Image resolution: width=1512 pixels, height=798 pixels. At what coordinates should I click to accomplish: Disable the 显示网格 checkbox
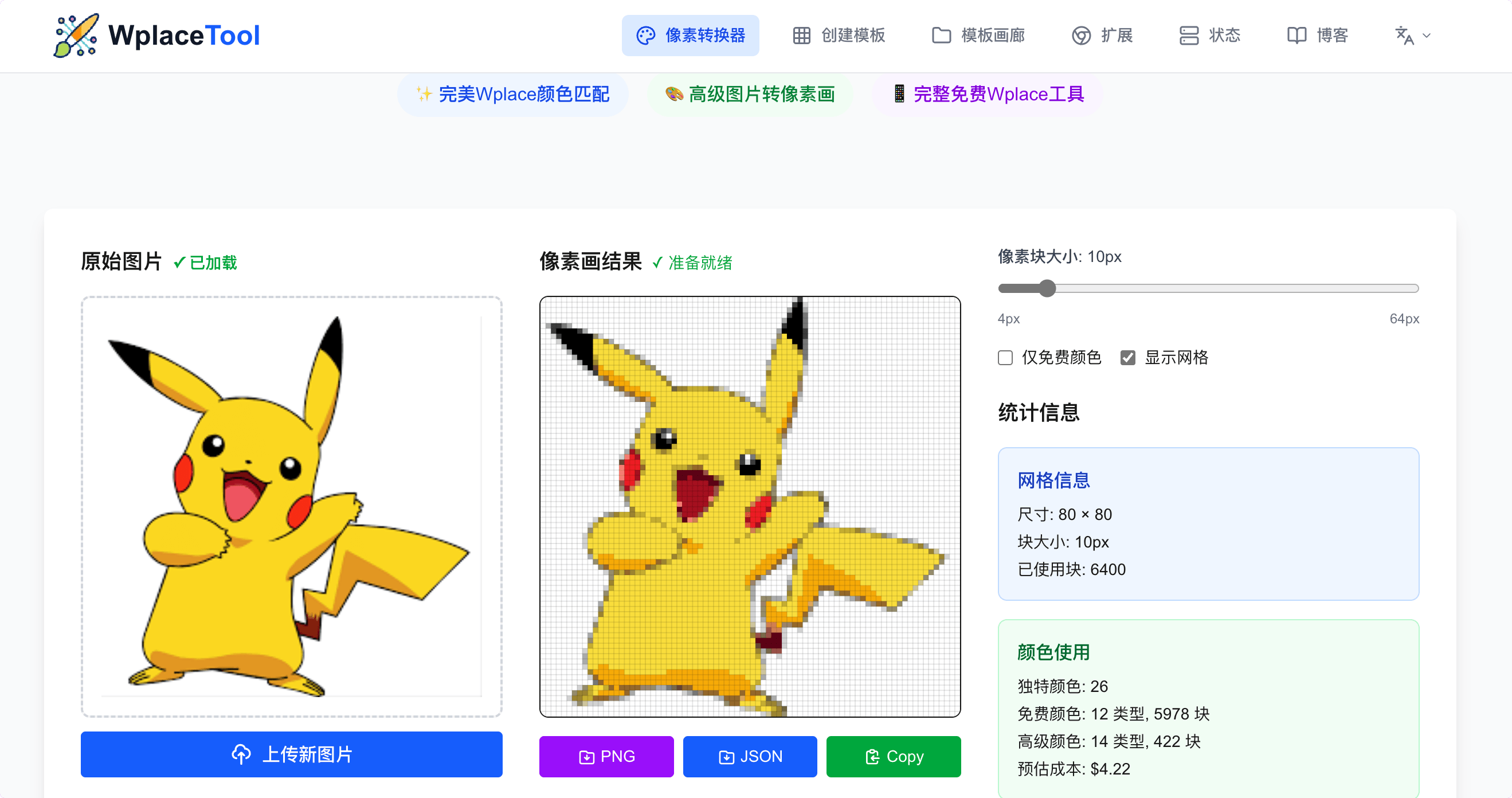coord(1127,358)
